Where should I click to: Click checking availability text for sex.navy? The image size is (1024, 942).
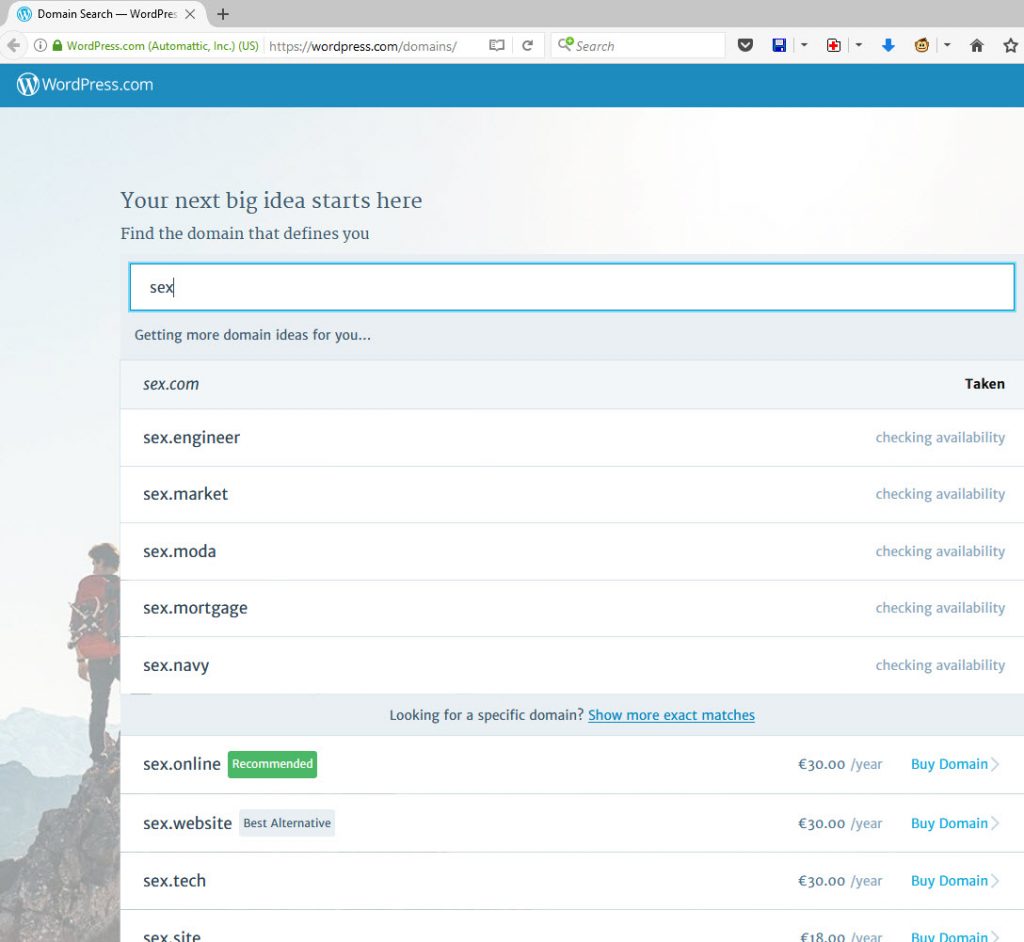tap(940, 666)
